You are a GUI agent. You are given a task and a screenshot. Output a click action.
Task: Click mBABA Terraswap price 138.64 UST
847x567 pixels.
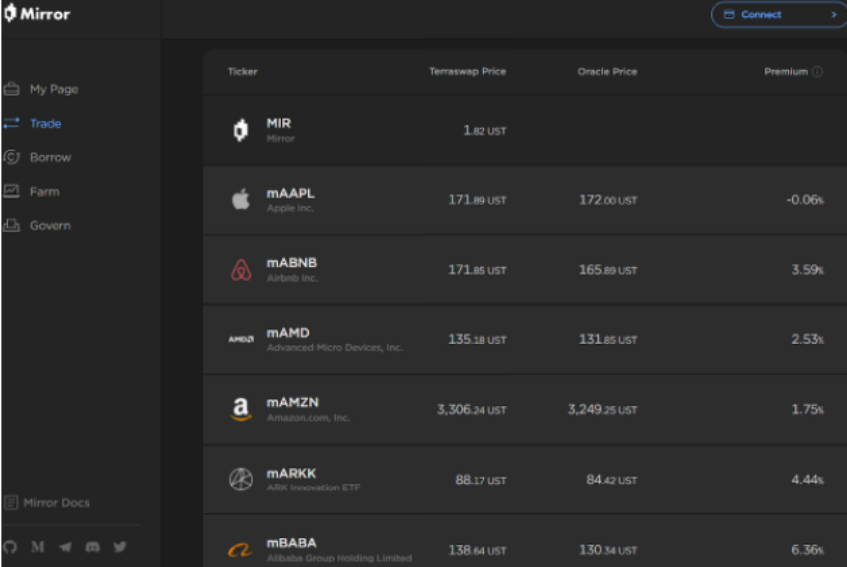(478, 550)
